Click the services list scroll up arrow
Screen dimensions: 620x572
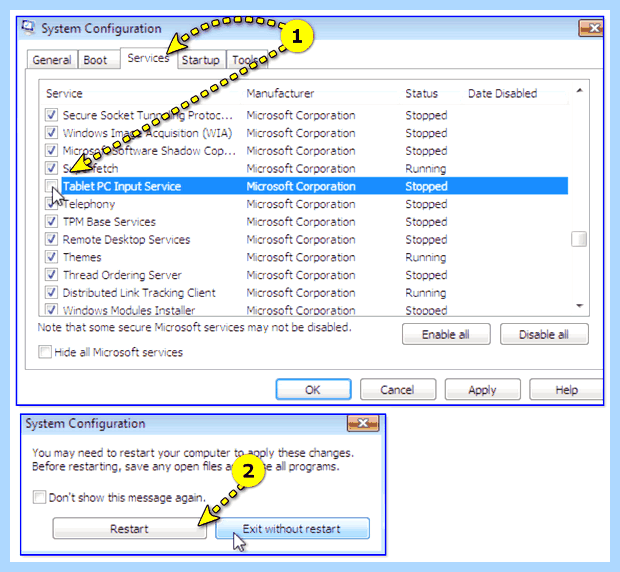579,91
